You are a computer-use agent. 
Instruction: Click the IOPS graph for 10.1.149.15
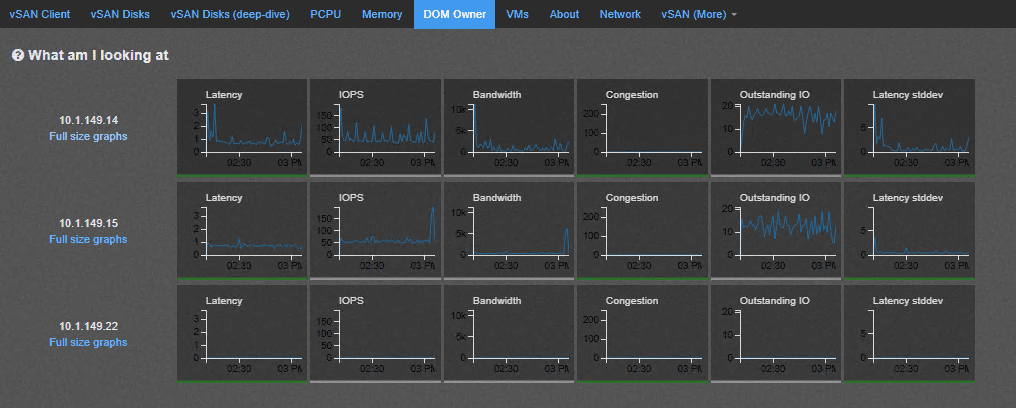click(x=376, y=231)
